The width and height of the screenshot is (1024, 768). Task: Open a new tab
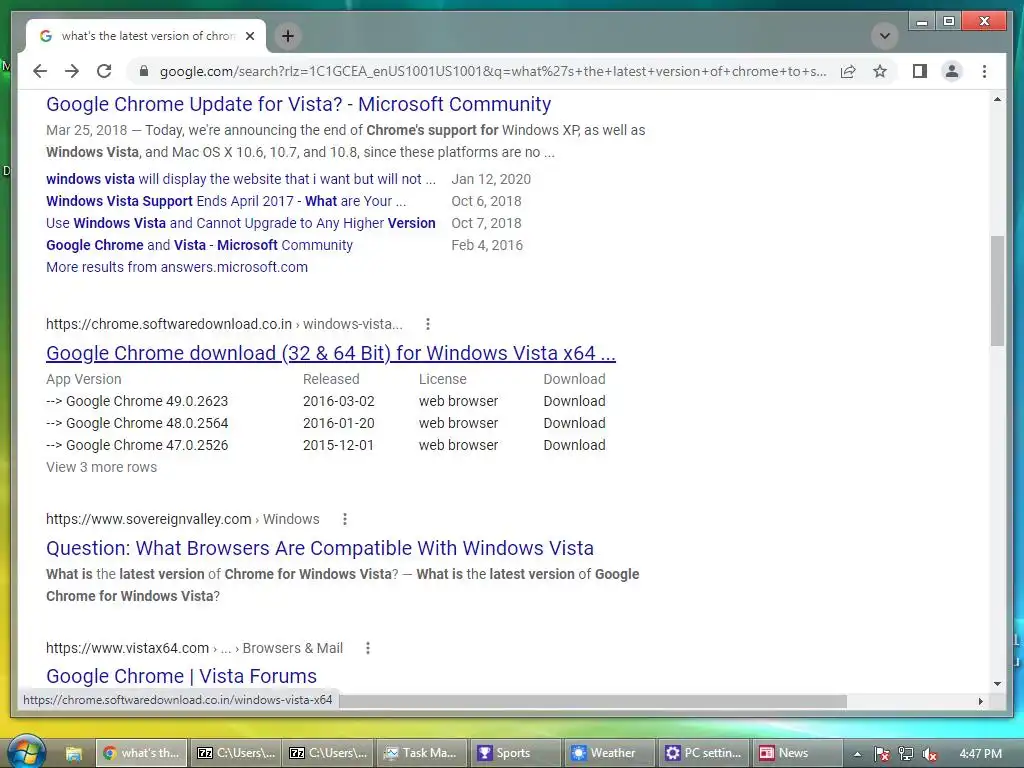(287, 36)
